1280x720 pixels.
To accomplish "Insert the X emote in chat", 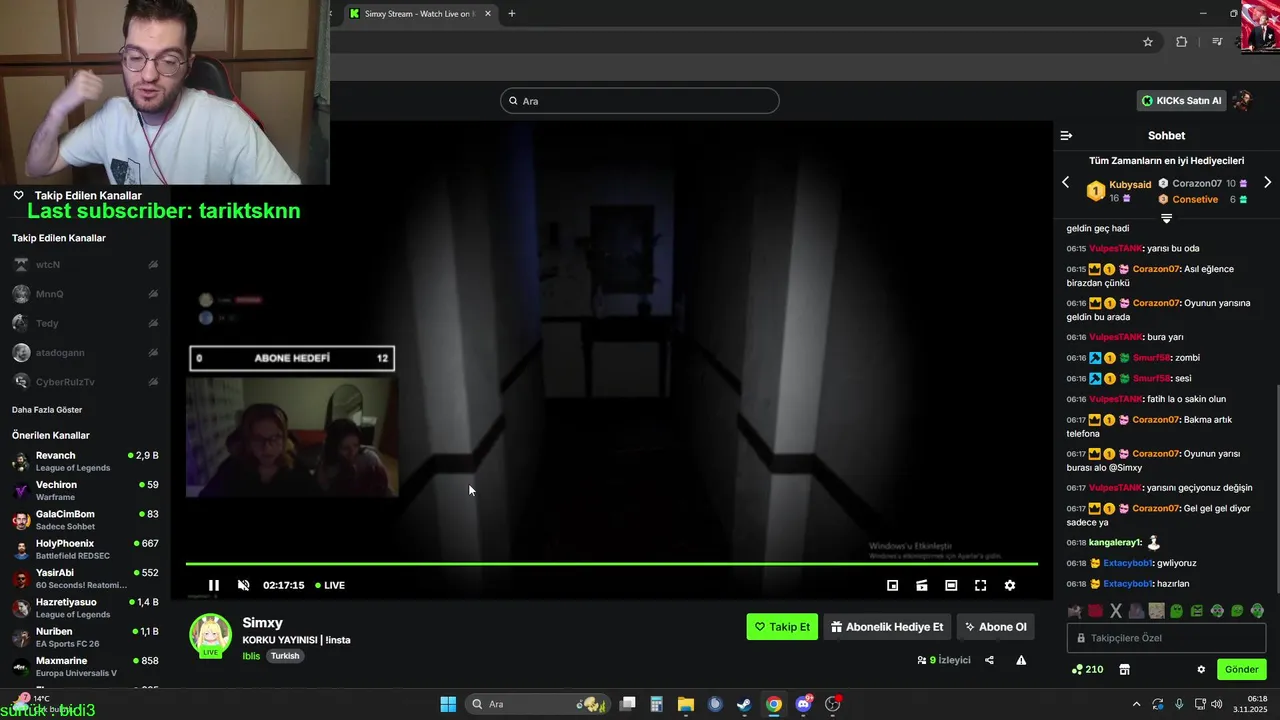I will tap(1116, 611).
